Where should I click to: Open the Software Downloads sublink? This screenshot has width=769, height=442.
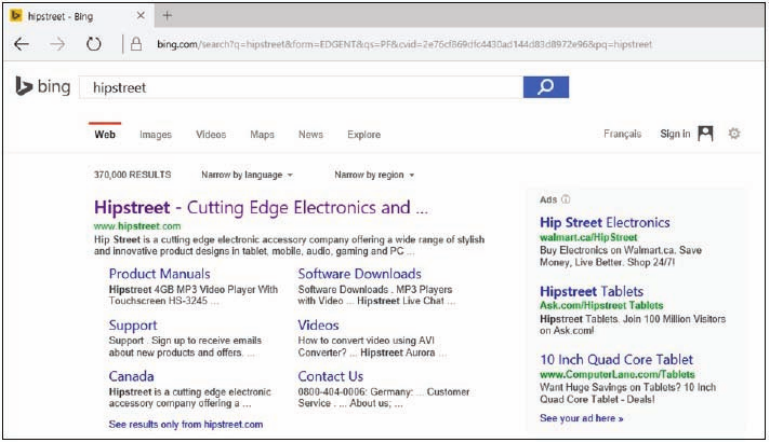click(x=359, y=274)
